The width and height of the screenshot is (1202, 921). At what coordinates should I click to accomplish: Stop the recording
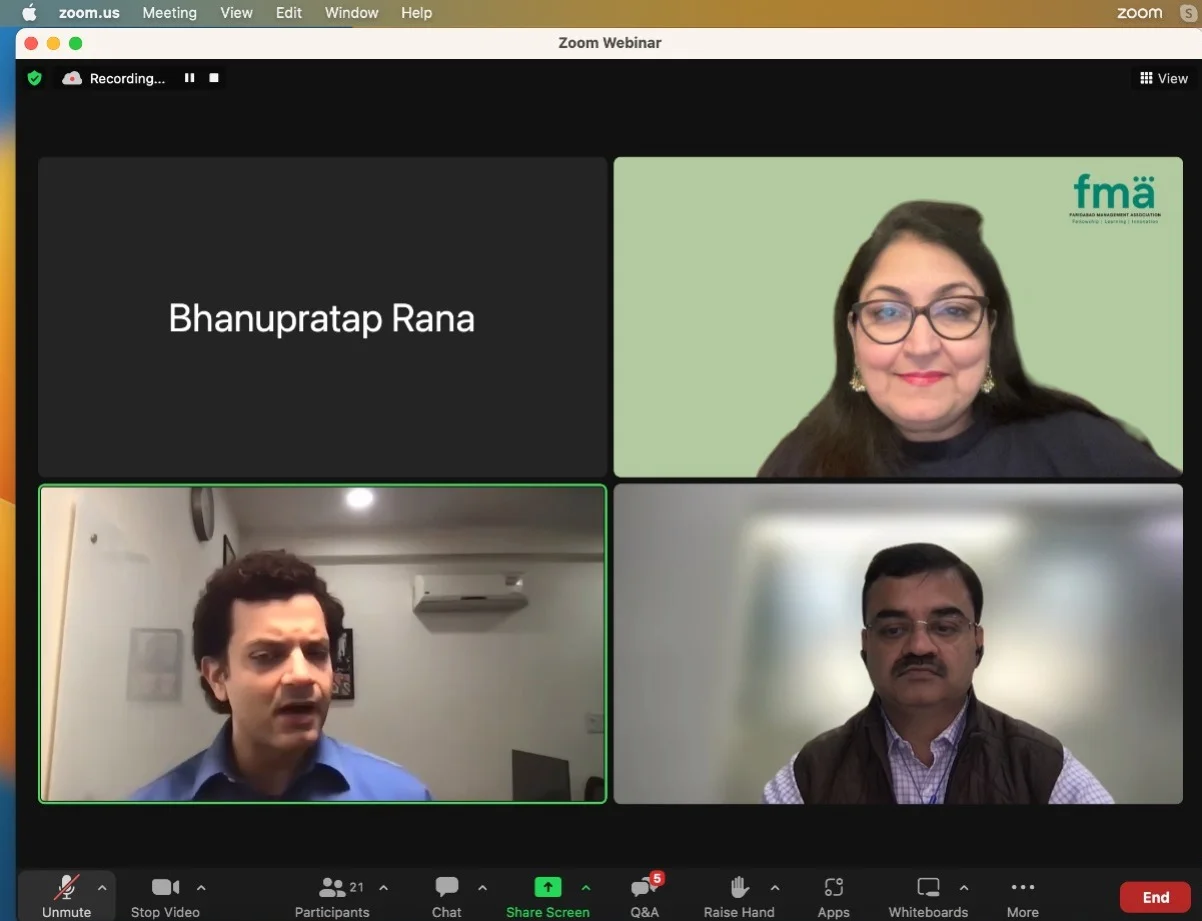tap(213, 78)
